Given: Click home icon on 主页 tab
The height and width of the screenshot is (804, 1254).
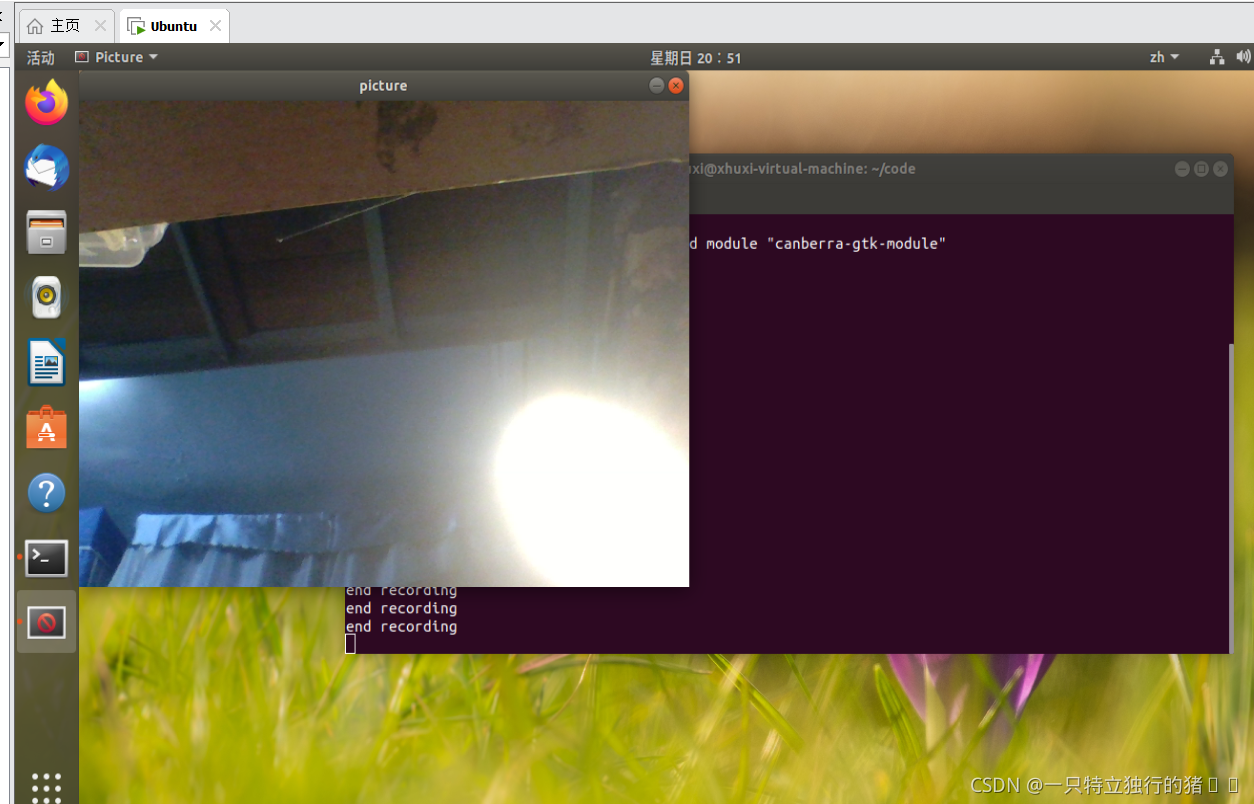Looking at the screenshot, I should [x=35, y=26].
